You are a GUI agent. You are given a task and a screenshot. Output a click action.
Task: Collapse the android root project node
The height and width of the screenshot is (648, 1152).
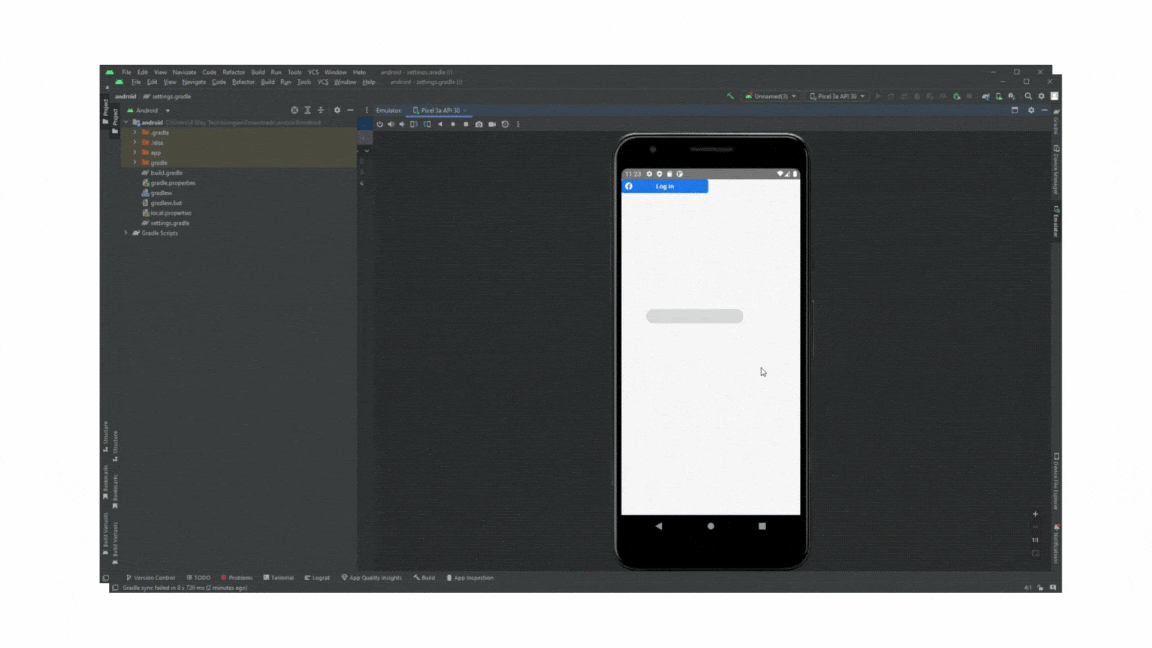tap(126, 123)
